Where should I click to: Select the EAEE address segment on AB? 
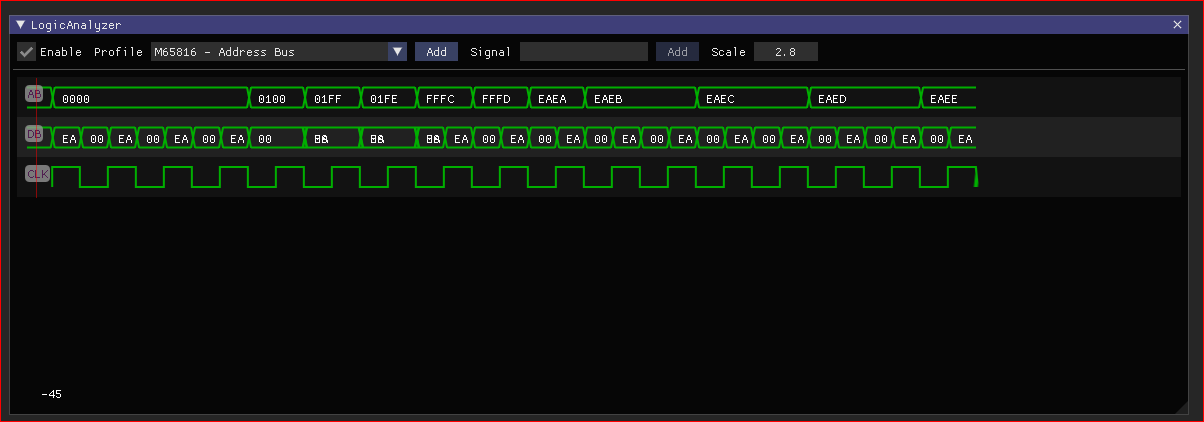(948, 98)
